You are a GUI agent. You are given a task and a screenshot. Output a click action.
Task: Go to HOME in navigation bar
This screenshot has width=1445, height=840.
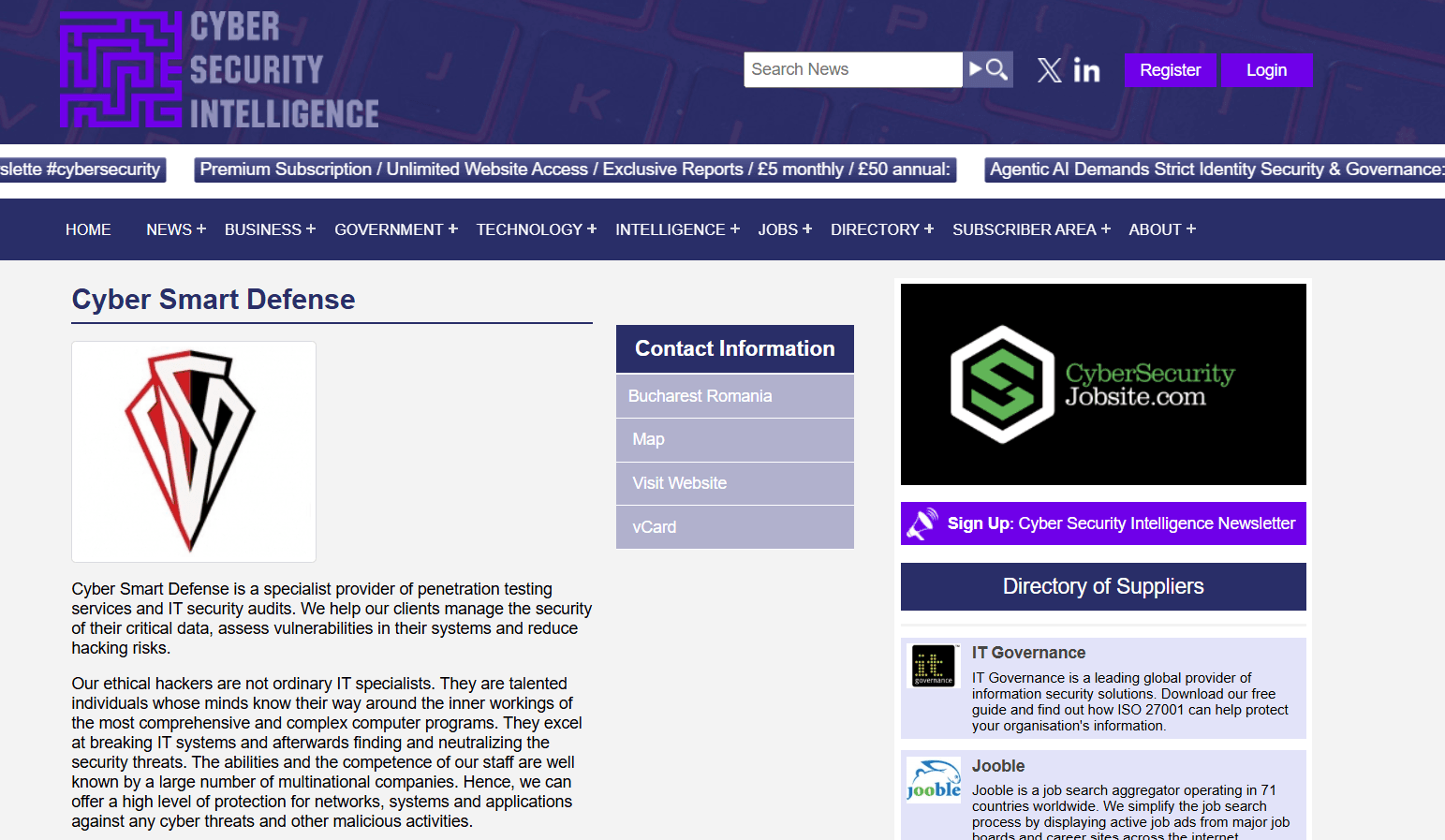pyautogui.click(x=88, y=229)
